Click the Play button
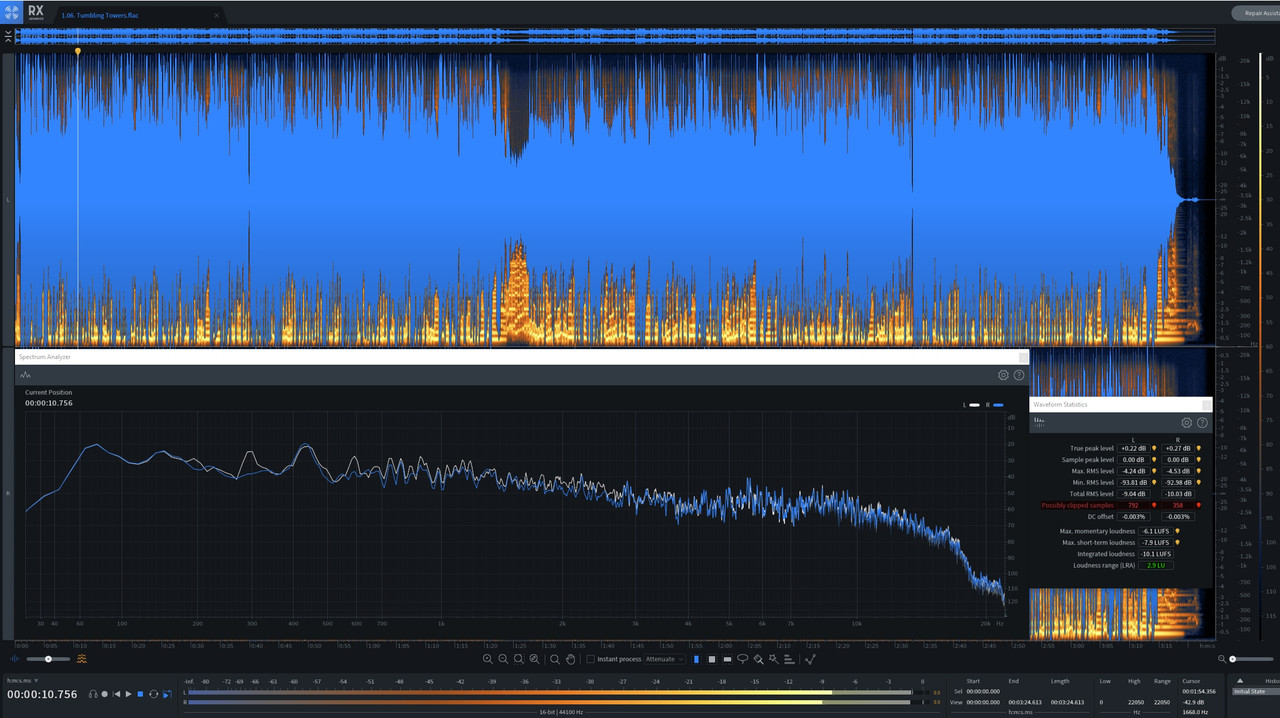The image size is (1280, 718). pos(128,694)
